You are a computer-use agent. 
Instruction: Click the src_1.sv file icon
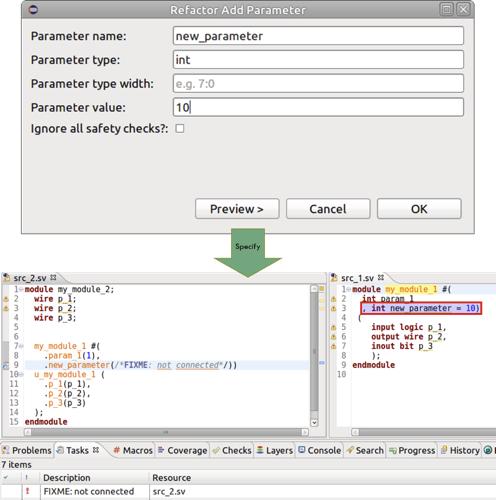[334, 278]
